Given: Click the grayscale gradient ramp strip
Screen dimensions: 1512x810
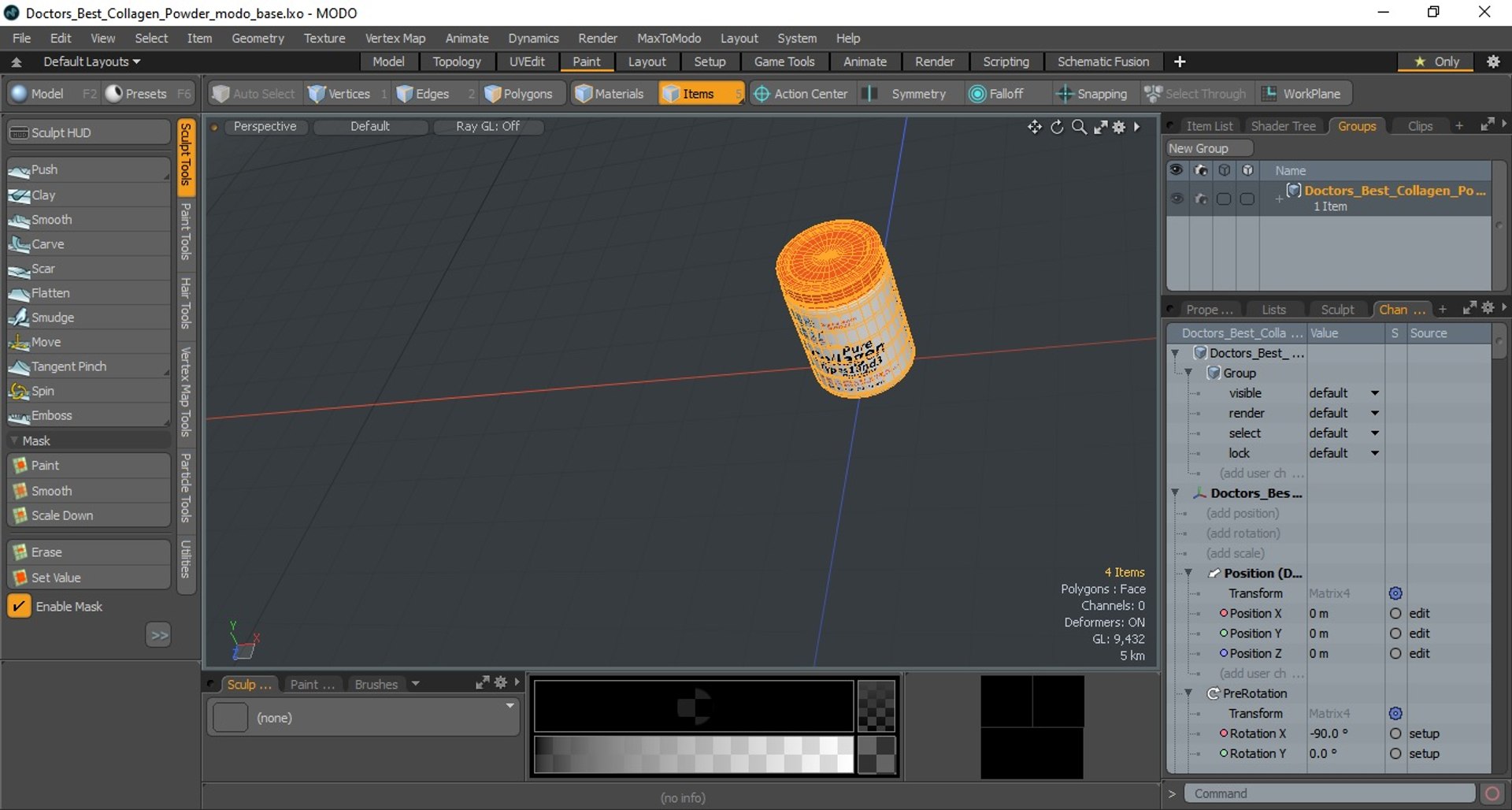Looking at the screenshot, I should tap(694, 755).
